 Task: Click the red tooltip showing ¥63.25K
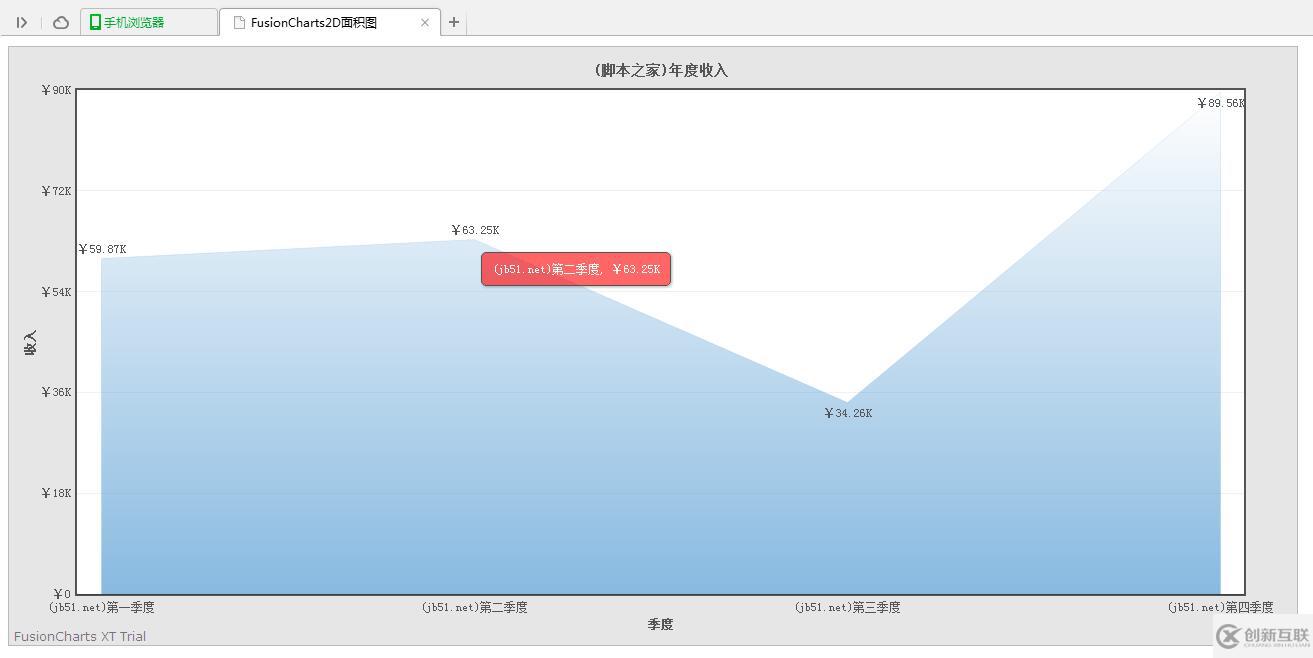[575, 268]
